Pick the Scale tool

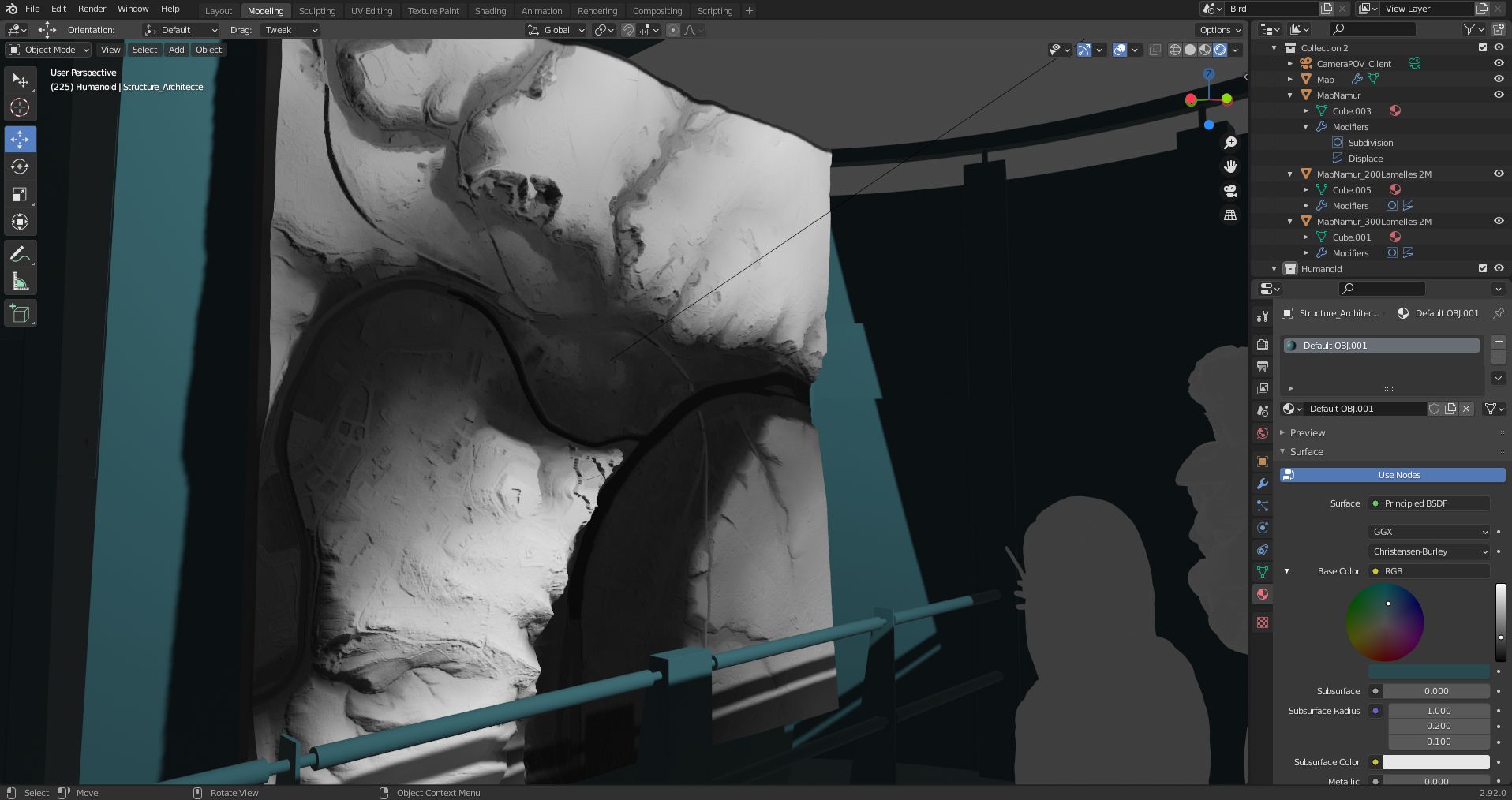(x=20, y=194)
